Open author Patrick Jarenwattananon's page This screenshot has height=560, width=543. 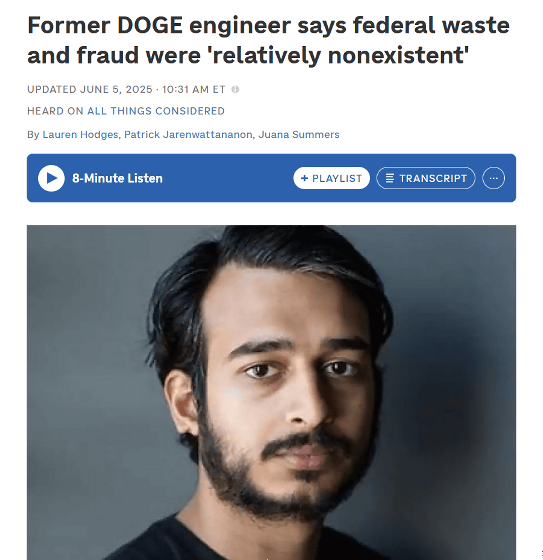[188, 135]
